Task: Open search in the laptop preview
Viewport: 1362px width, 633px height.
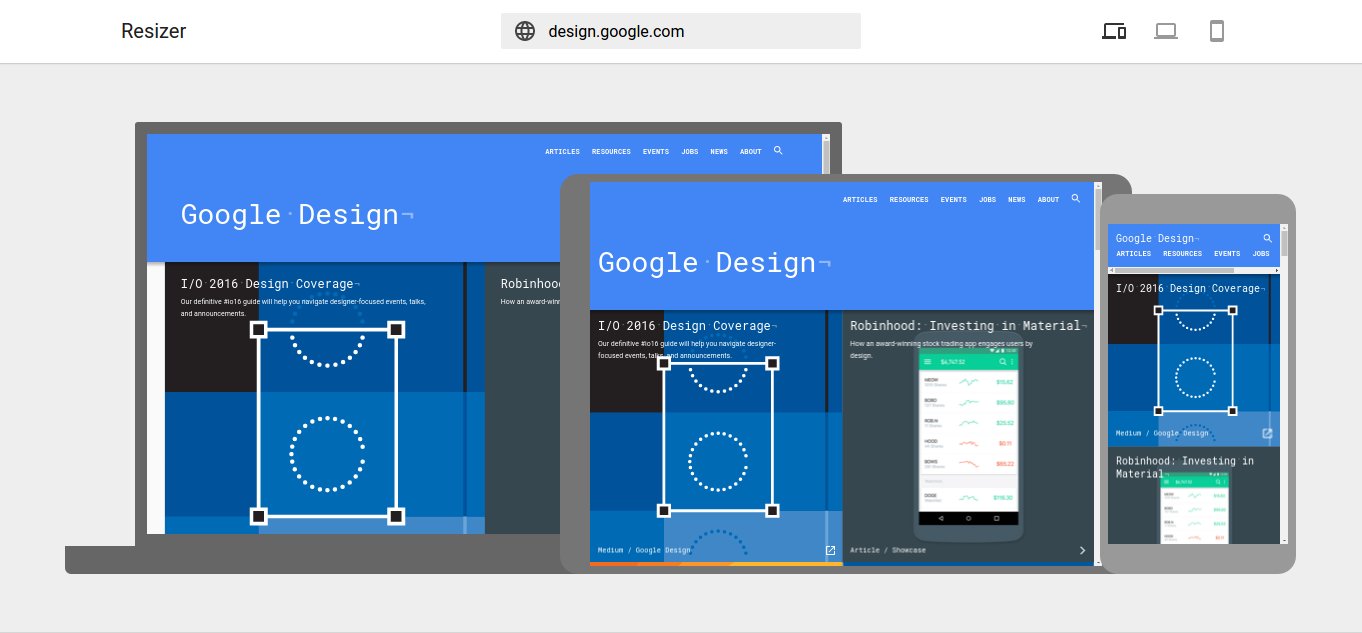Action: click(x=778, y=151)
